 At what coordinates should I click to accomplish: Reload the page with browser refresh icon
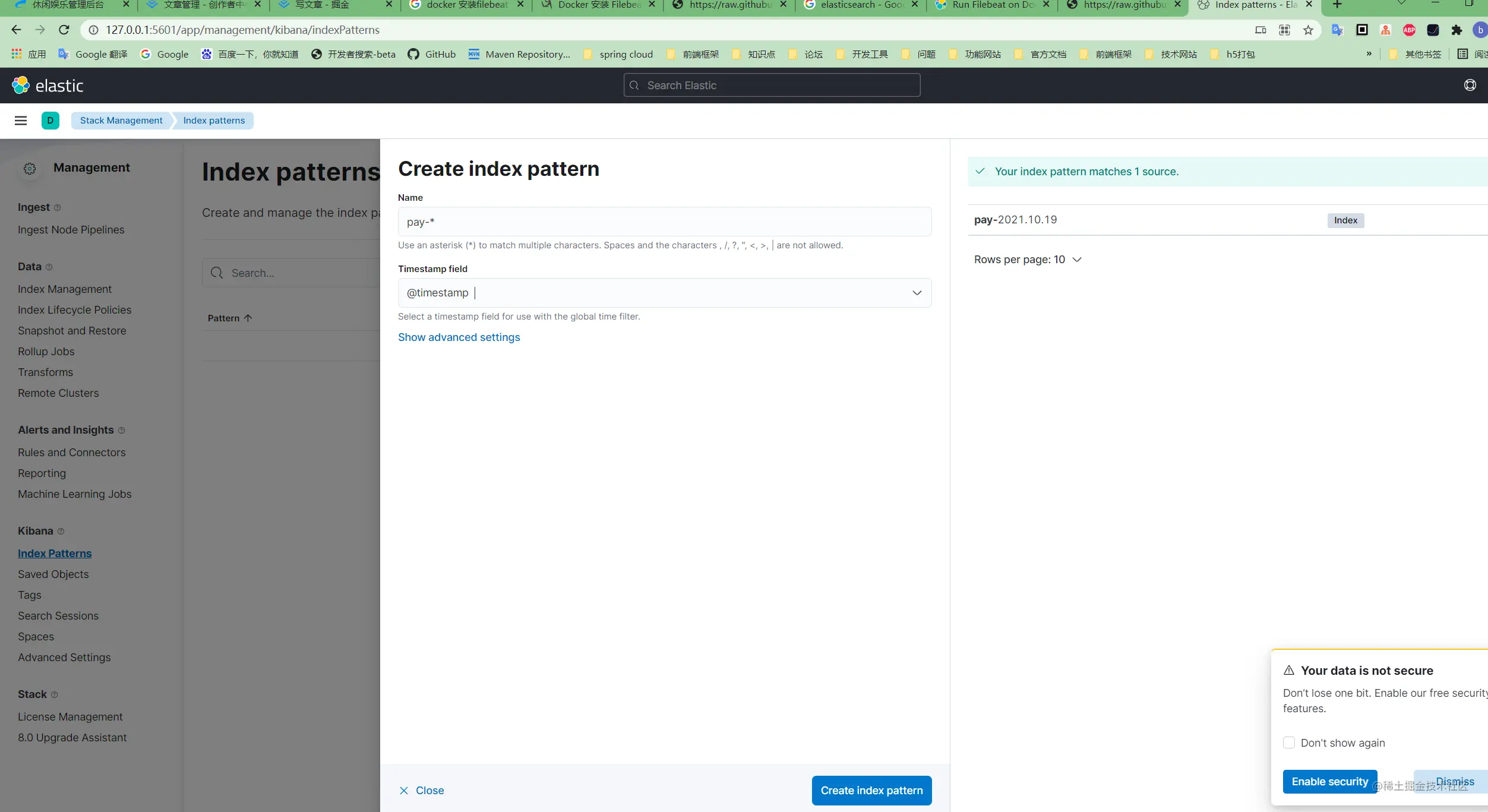click(x=64, y=30)
